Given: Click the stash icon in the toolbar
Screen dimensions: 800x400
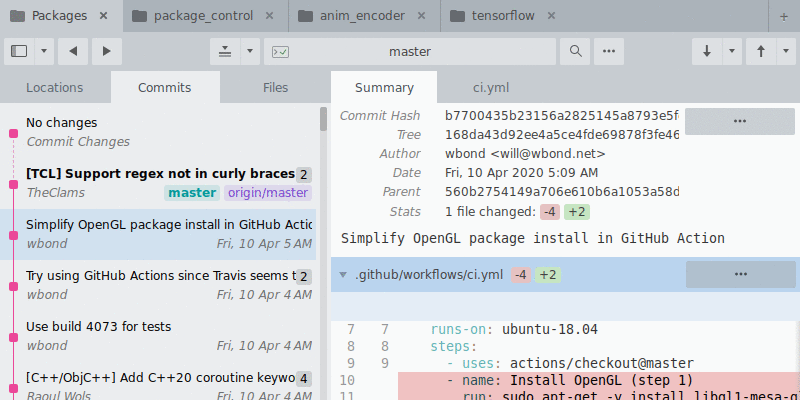Looking at the screenshot, I should (225, 52).
